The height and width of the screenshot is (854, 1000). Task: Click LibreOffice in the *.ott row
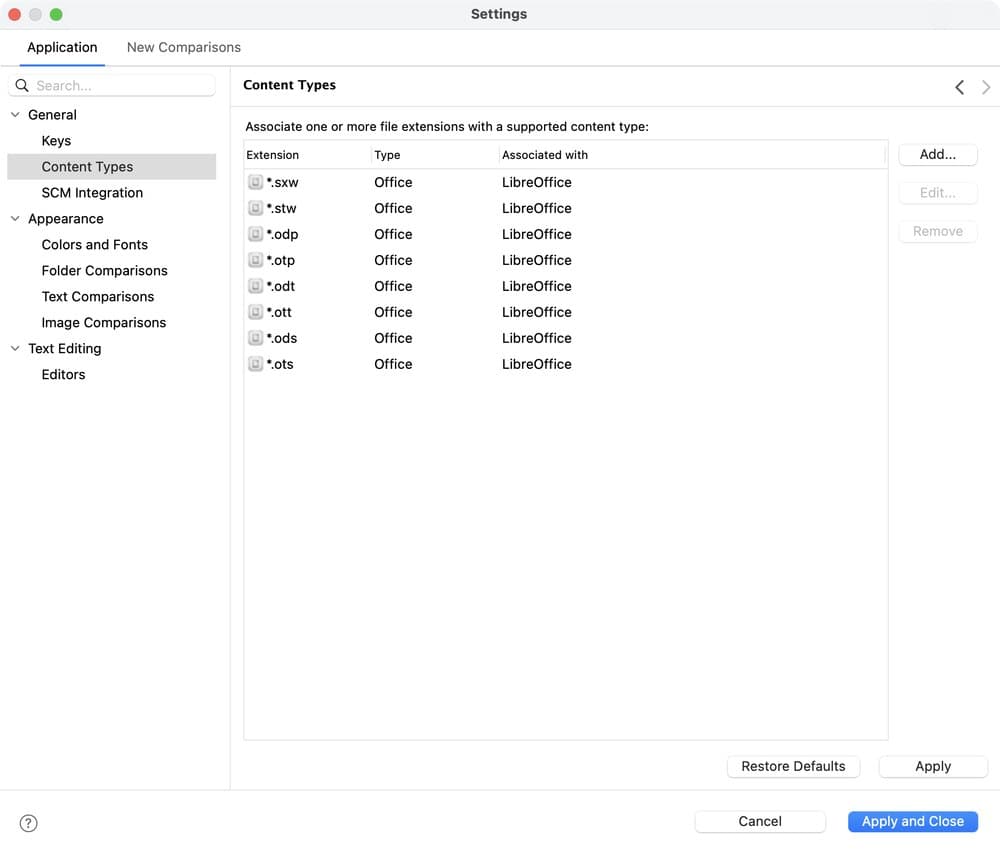536,313
